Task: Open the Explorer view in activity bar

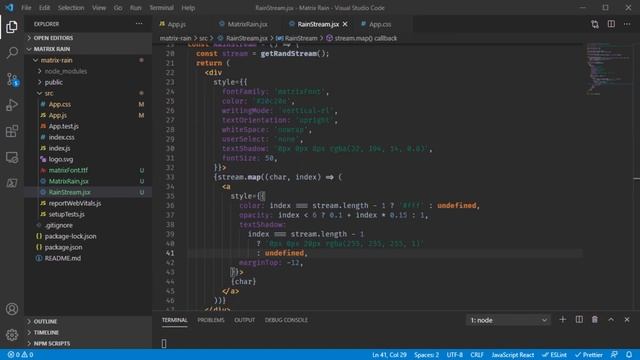Action: coord(12,27)
